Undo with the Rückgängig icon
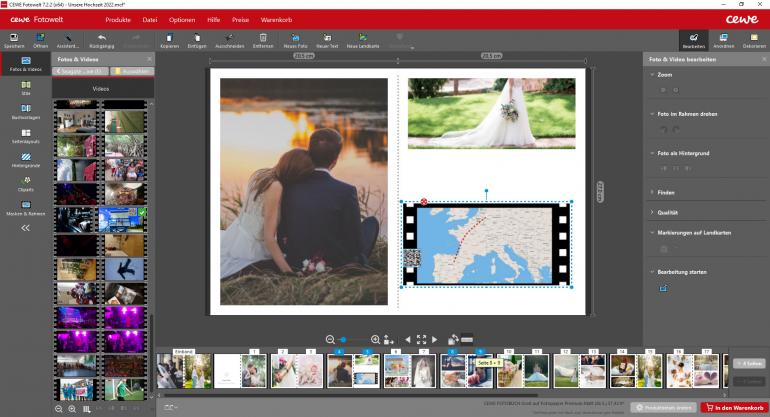The image size is (770, 417). click(x=102, y=40)
